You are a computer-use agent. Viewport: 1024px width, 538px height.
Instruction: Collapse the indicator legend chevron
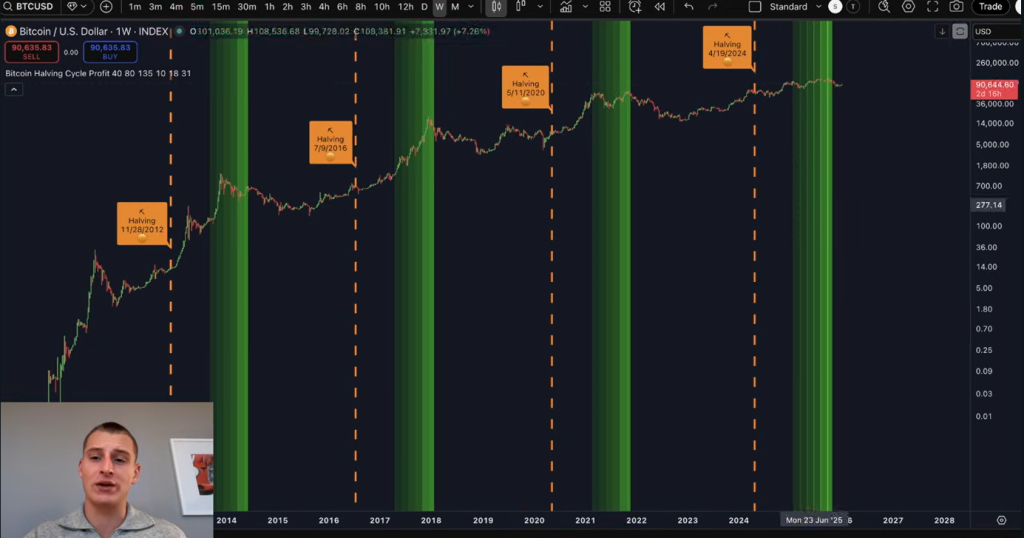click(x=14, y=89)
